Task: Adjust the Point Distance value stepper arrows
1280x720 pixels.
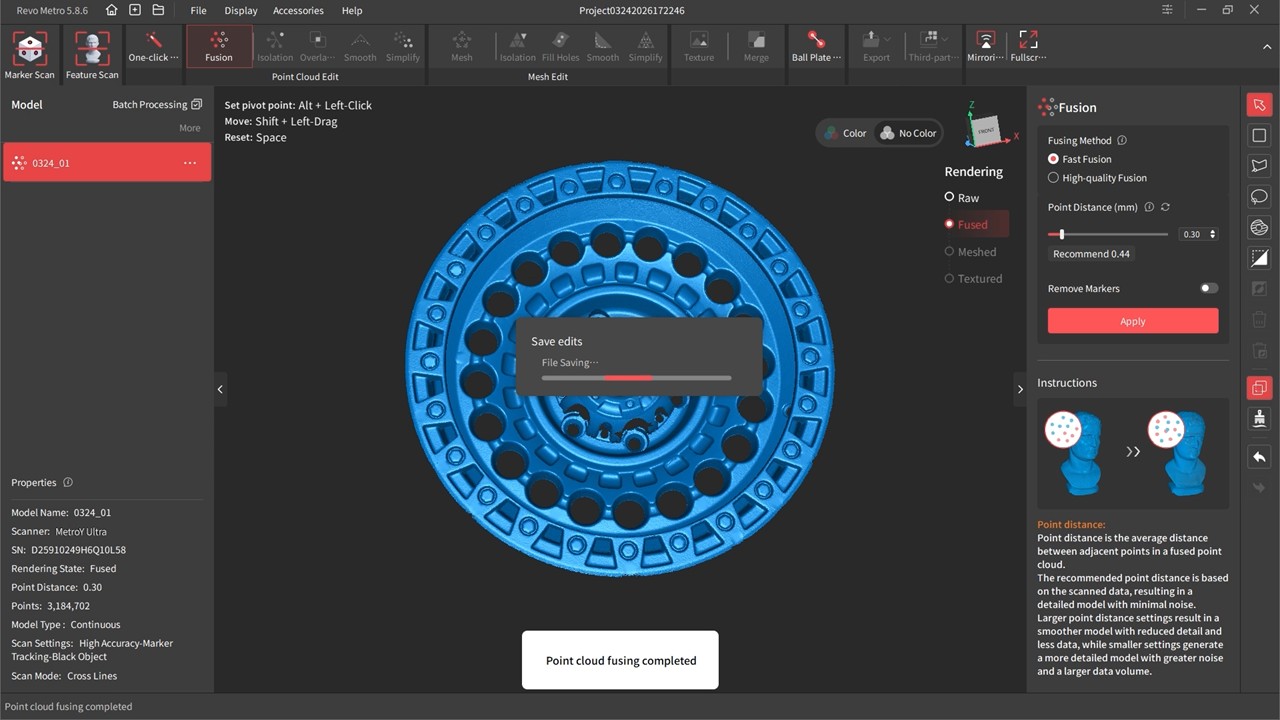Action: [1213, 234]
